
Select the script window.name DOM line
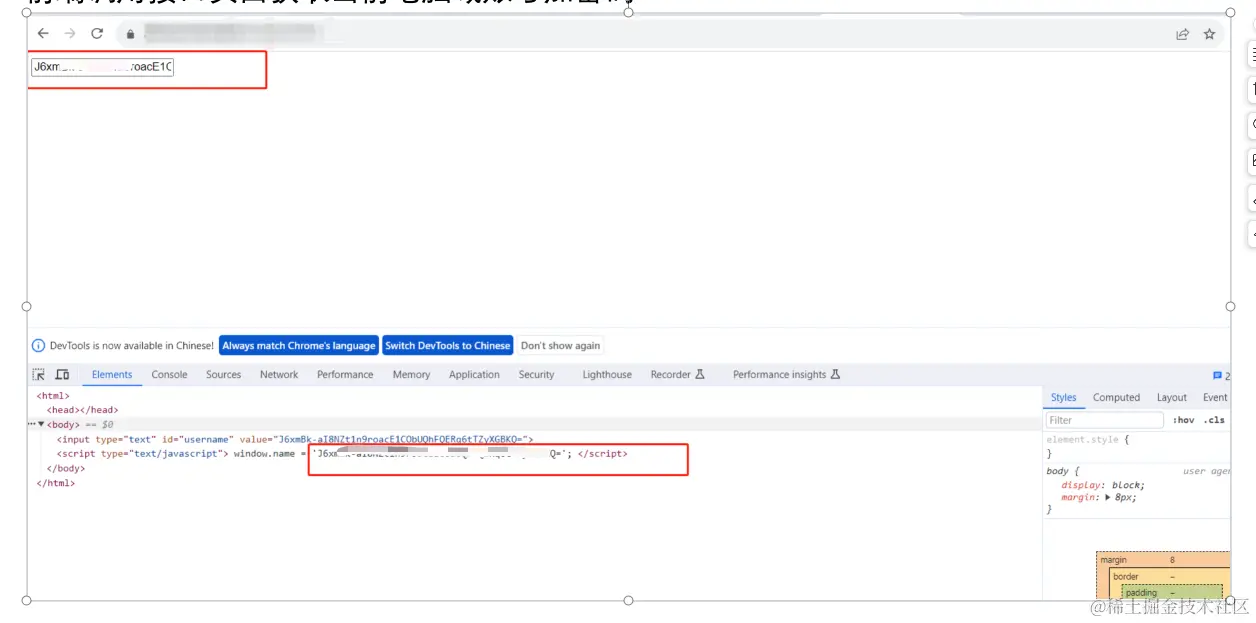[342, 454]
